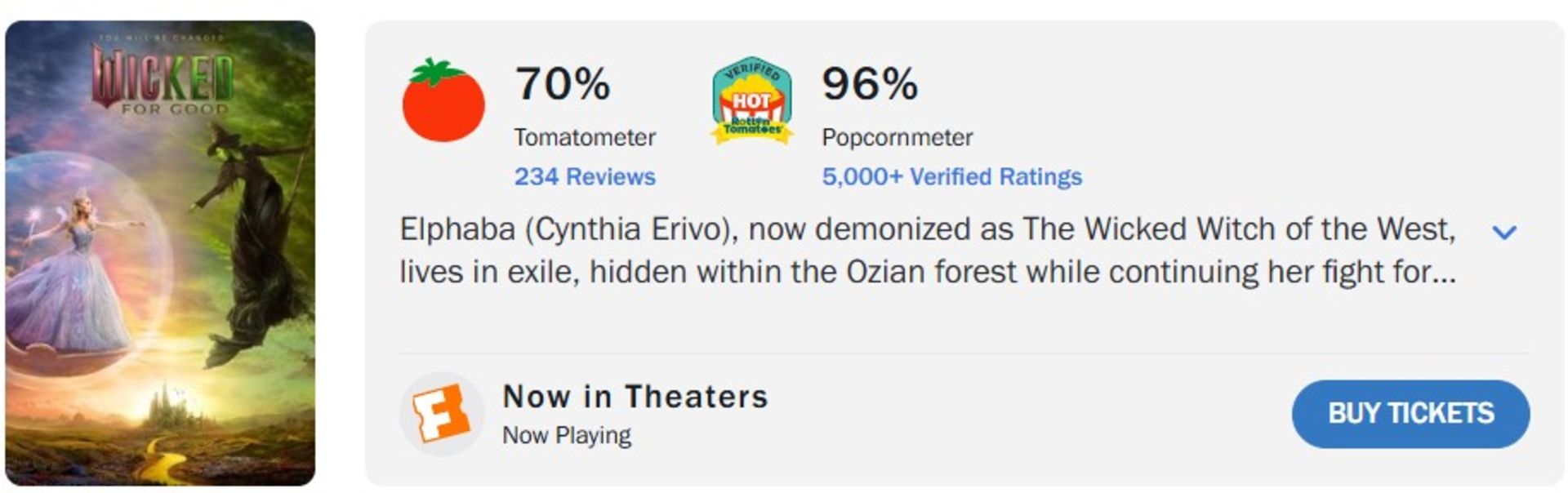Select the Now Playing status text
Screen dimensions: 1568x493
click(x=566, y=434)
